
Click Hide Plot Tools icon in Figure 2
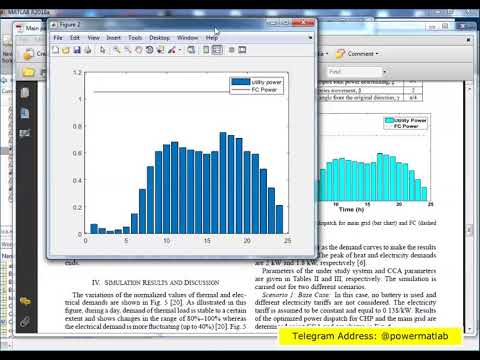coord(232,50)
